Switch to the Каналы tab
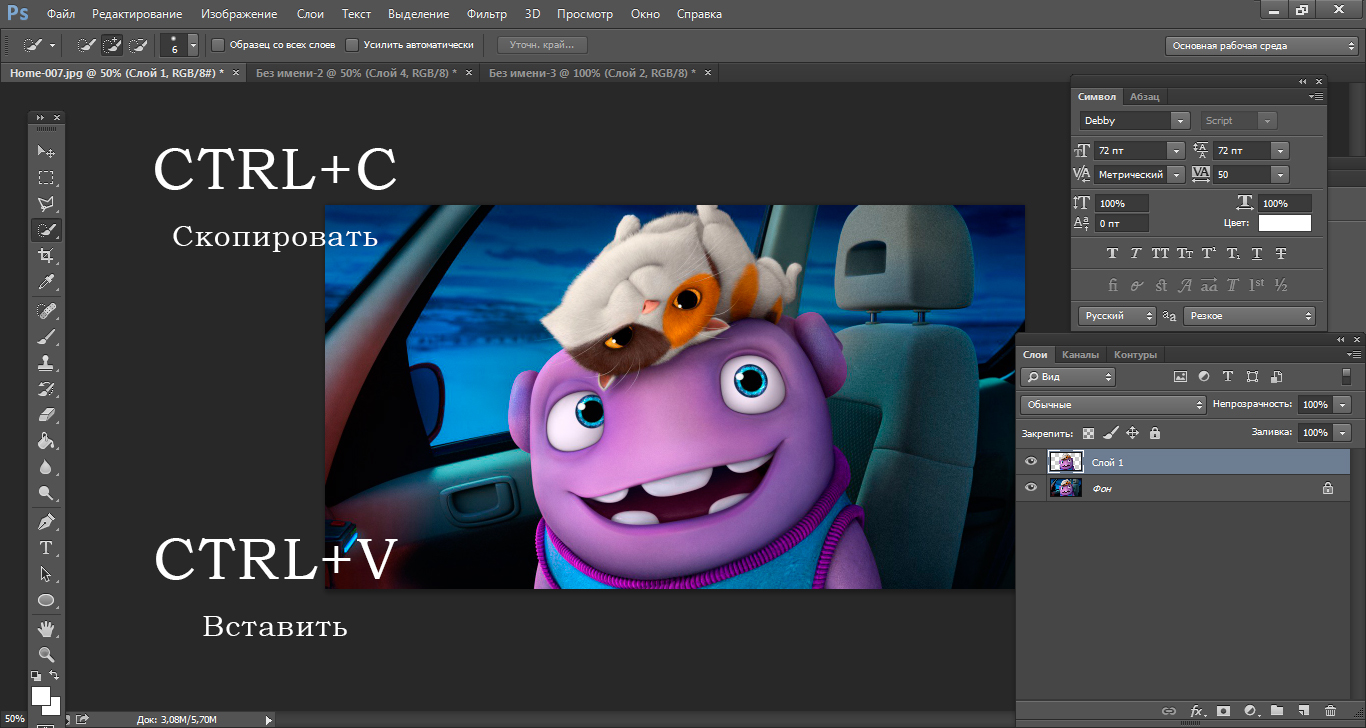1366x728 pixels. [x=1080, y=354]
